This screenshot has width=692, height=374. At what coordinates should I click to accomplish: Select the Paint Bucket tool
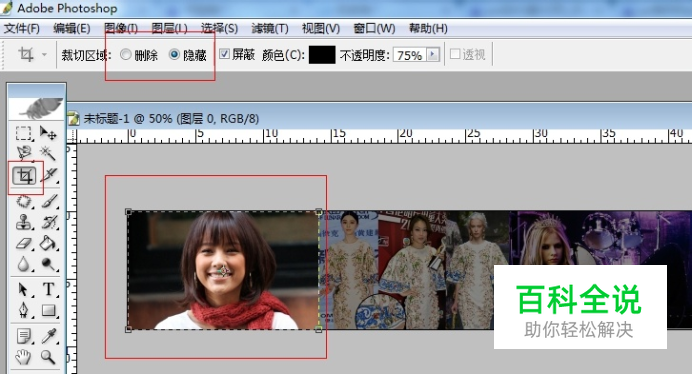(x=49, y=243)
